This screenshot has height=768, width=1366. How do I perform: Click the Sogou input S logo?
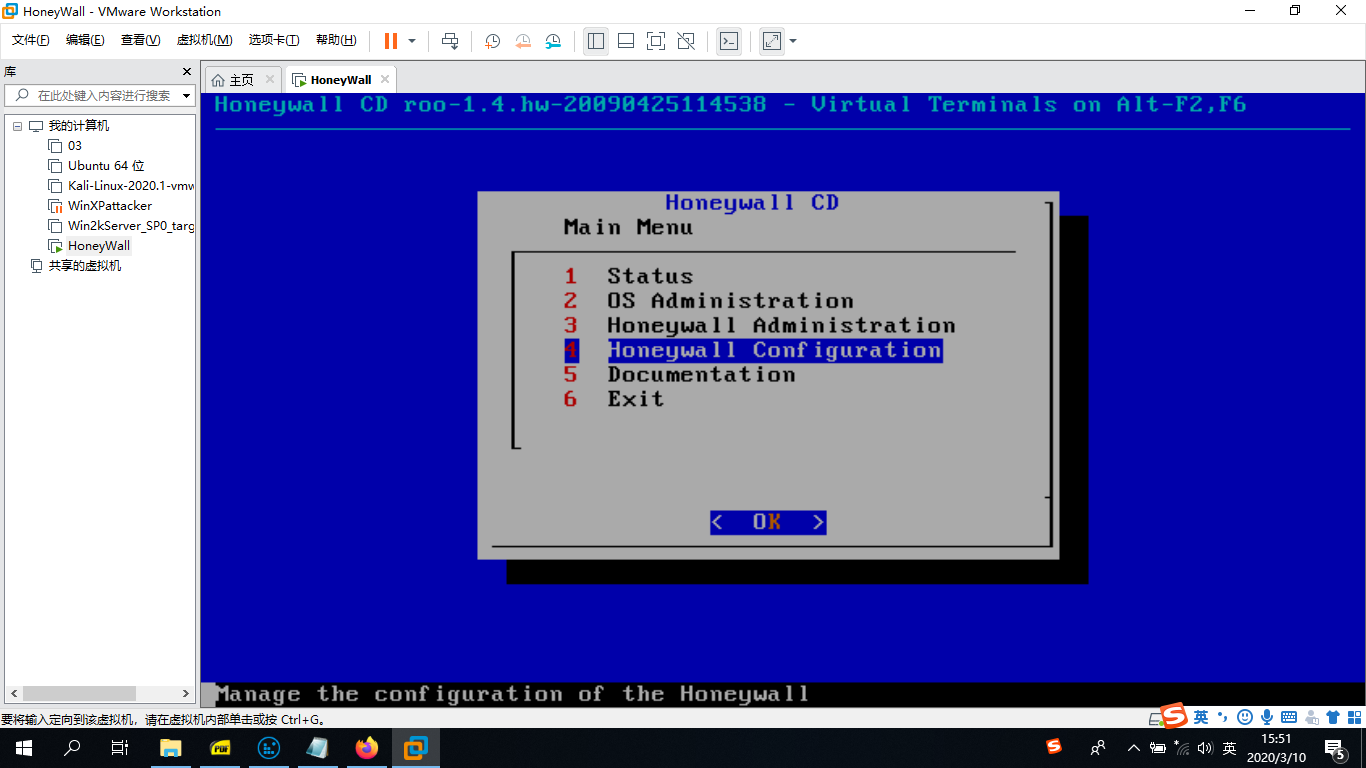click(1175, 716)
